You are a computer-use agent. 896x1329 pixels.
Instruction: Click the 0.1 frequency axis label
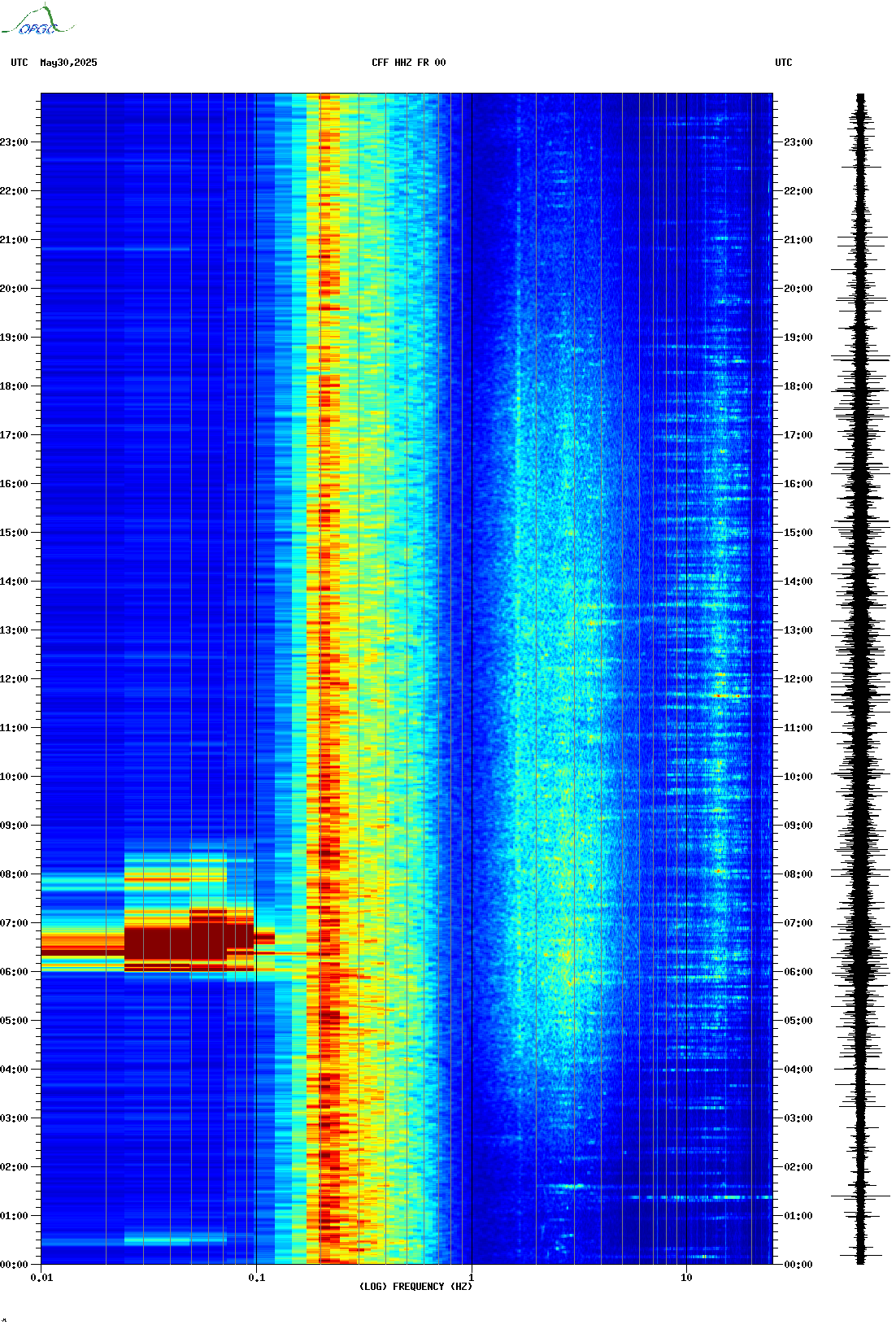(256, 1277)
